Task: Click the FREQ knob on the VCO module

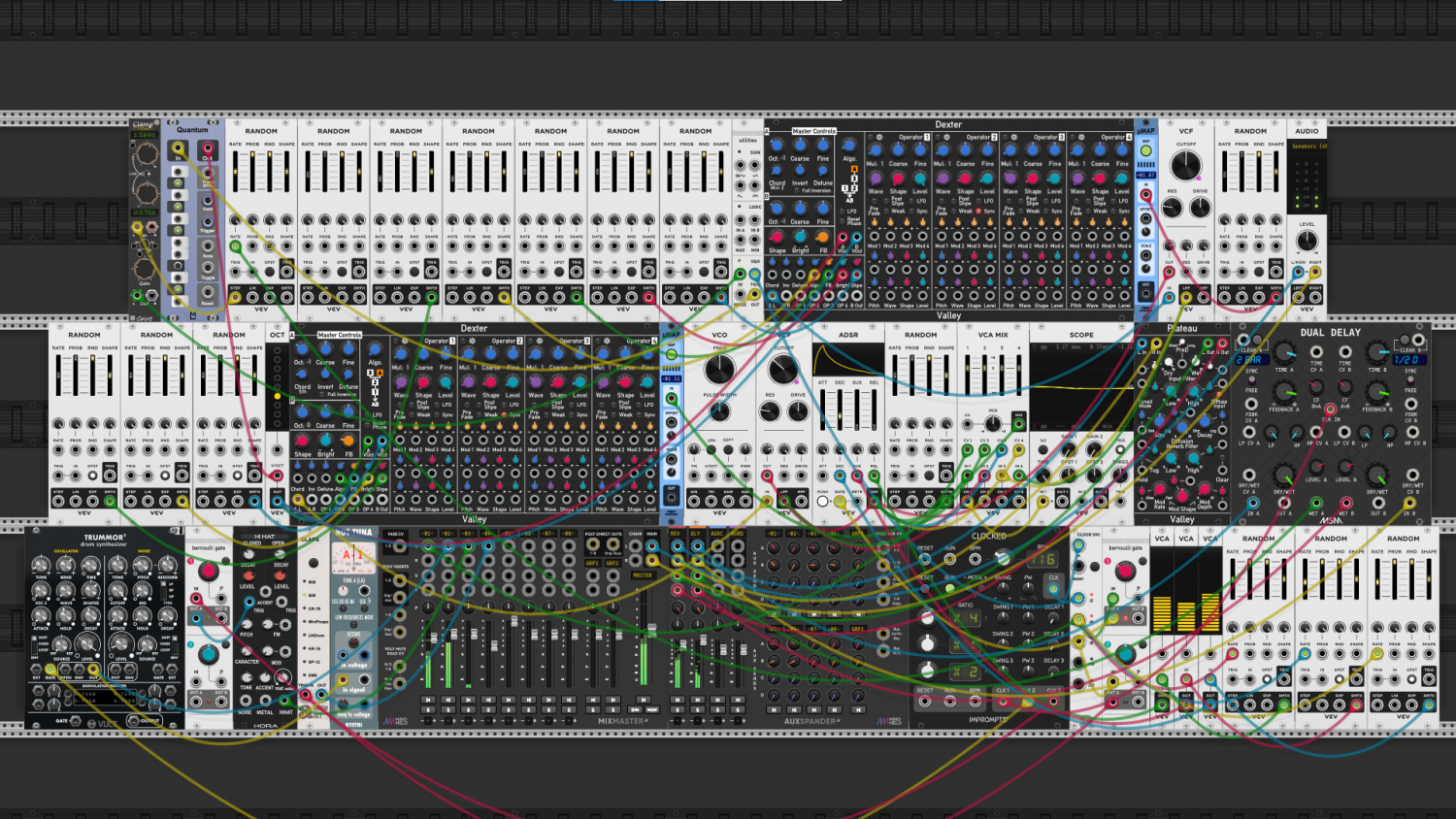Action: tap(719, 370)
